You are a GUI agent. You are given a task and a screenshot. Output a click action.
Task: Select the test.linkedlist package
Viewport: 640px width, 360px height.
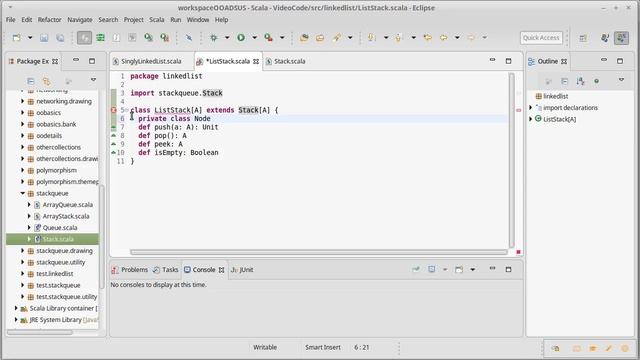tap(55, 274)
